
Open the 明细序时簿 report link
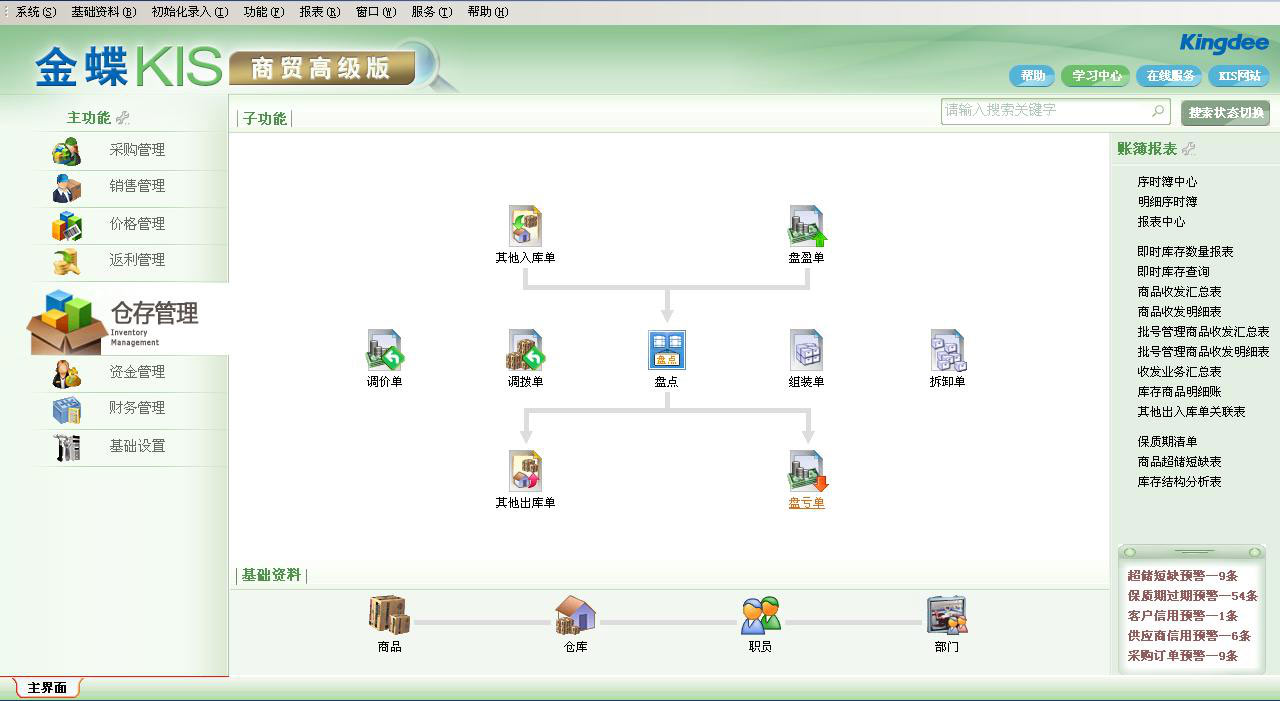pos(1167,202)
